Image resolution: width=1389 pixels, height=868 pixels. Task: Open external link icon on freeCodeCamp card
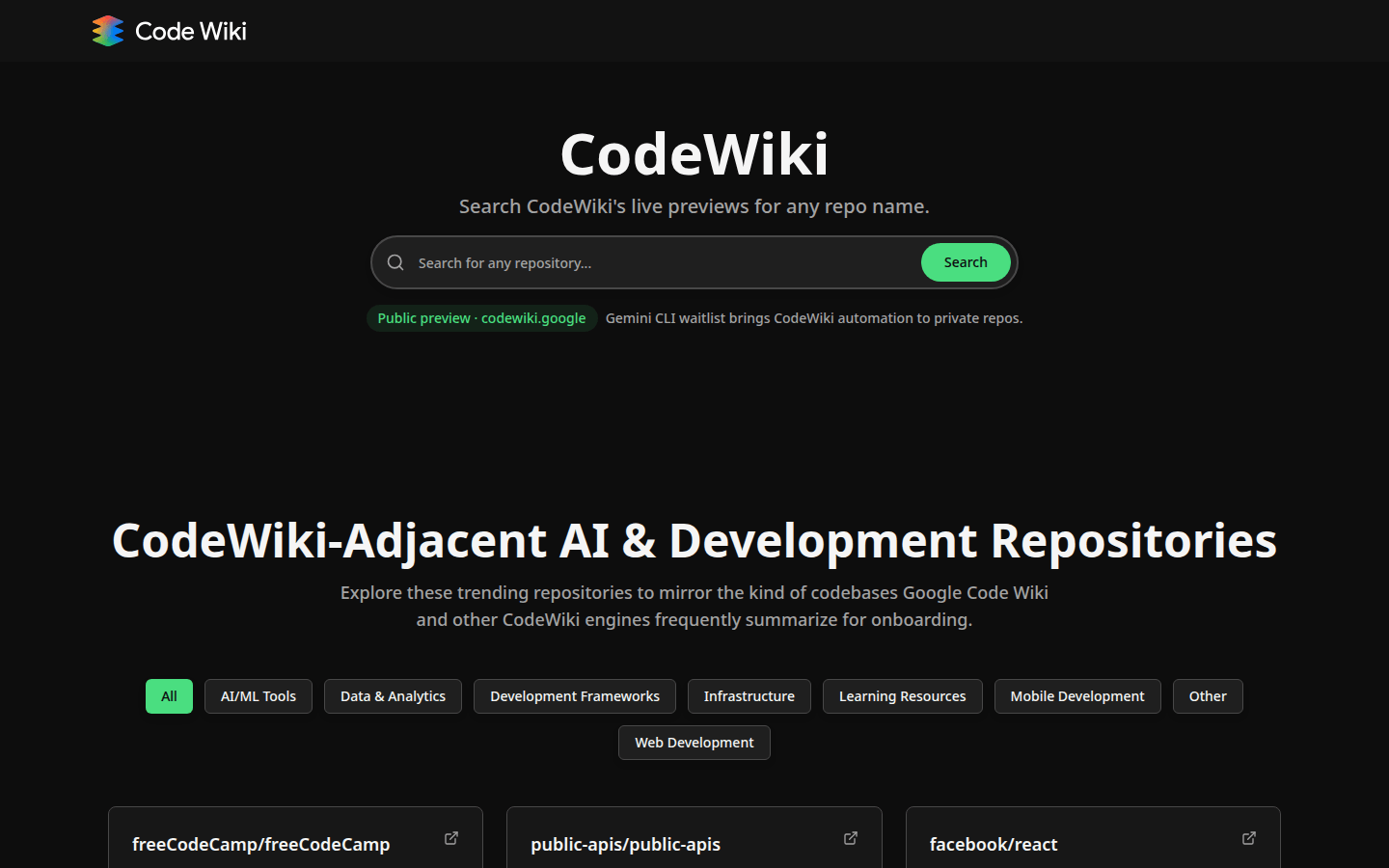point(451,838)
